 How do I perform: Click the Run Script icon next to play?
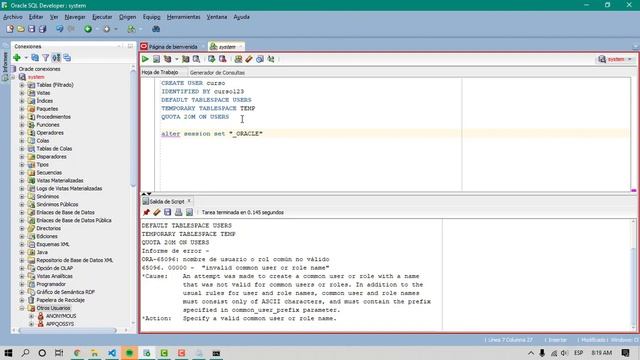pos(156,59)
